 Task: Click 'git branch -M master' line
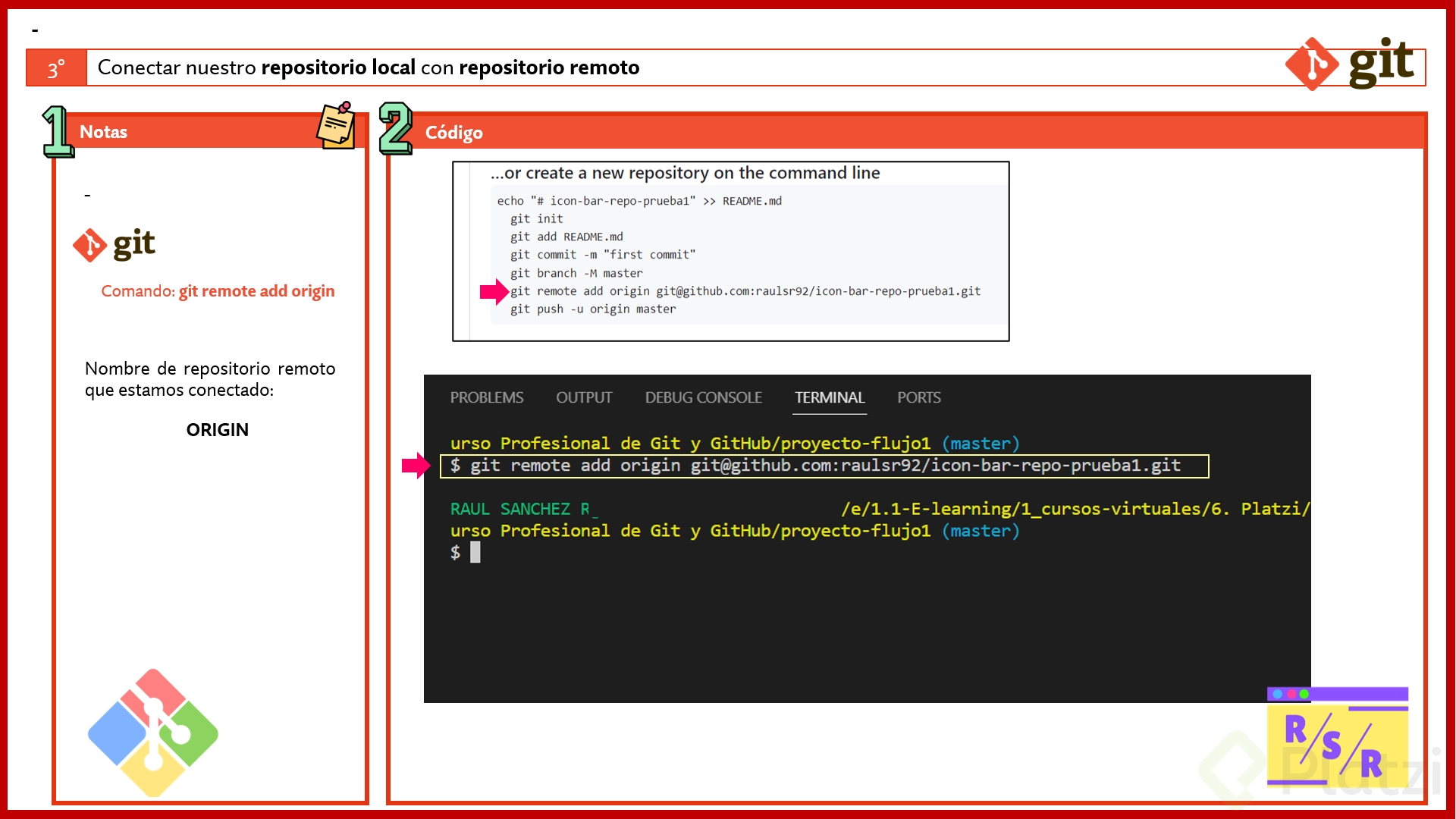[x=576, y=273]
